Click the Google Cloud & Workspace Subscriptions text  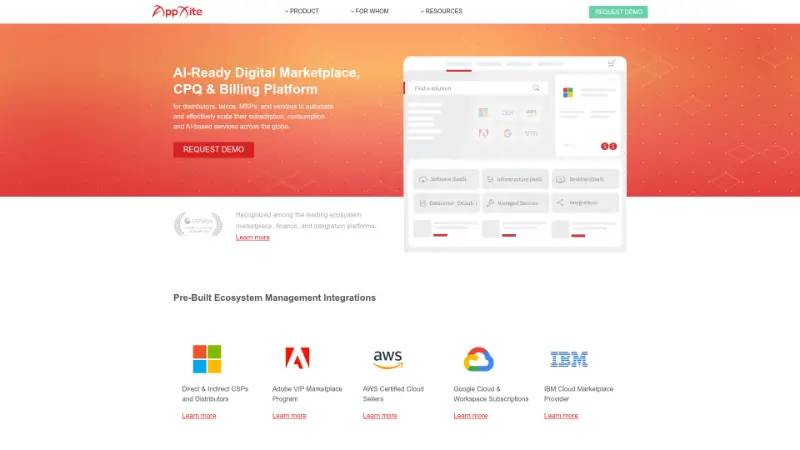coord(491,394)
